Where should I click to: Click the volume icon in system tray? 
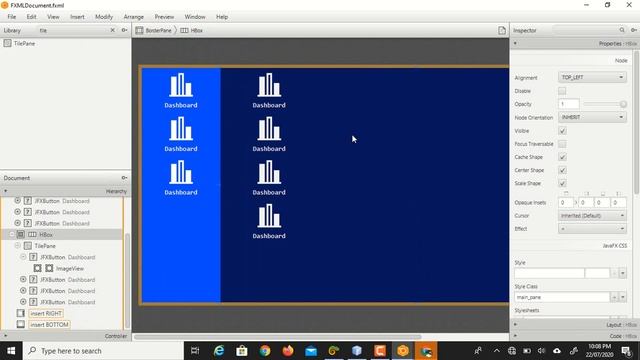542,351
